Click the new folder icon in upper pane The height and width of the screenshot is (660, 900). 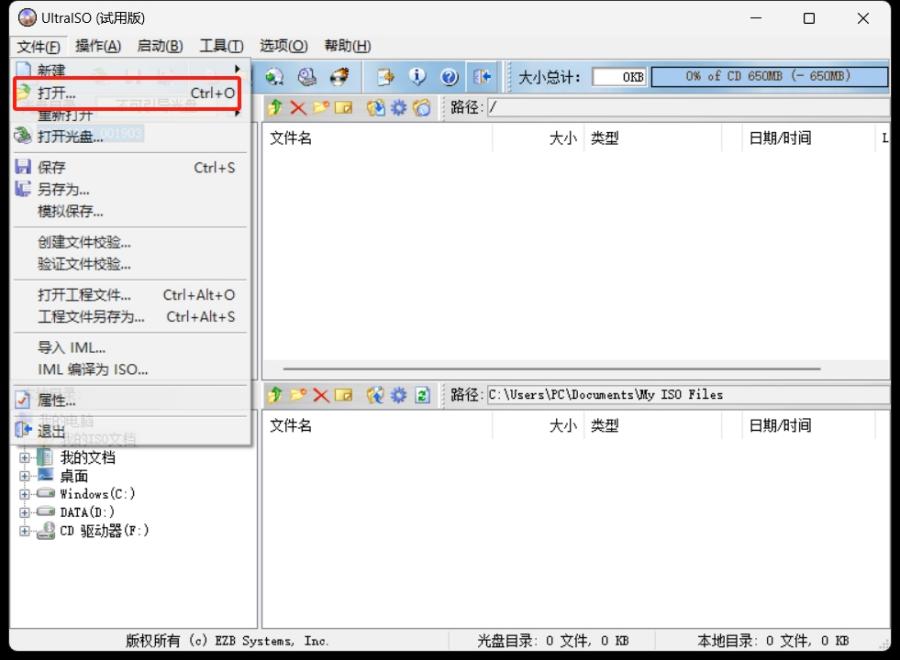pyautogui.click(x=320, y=107)
